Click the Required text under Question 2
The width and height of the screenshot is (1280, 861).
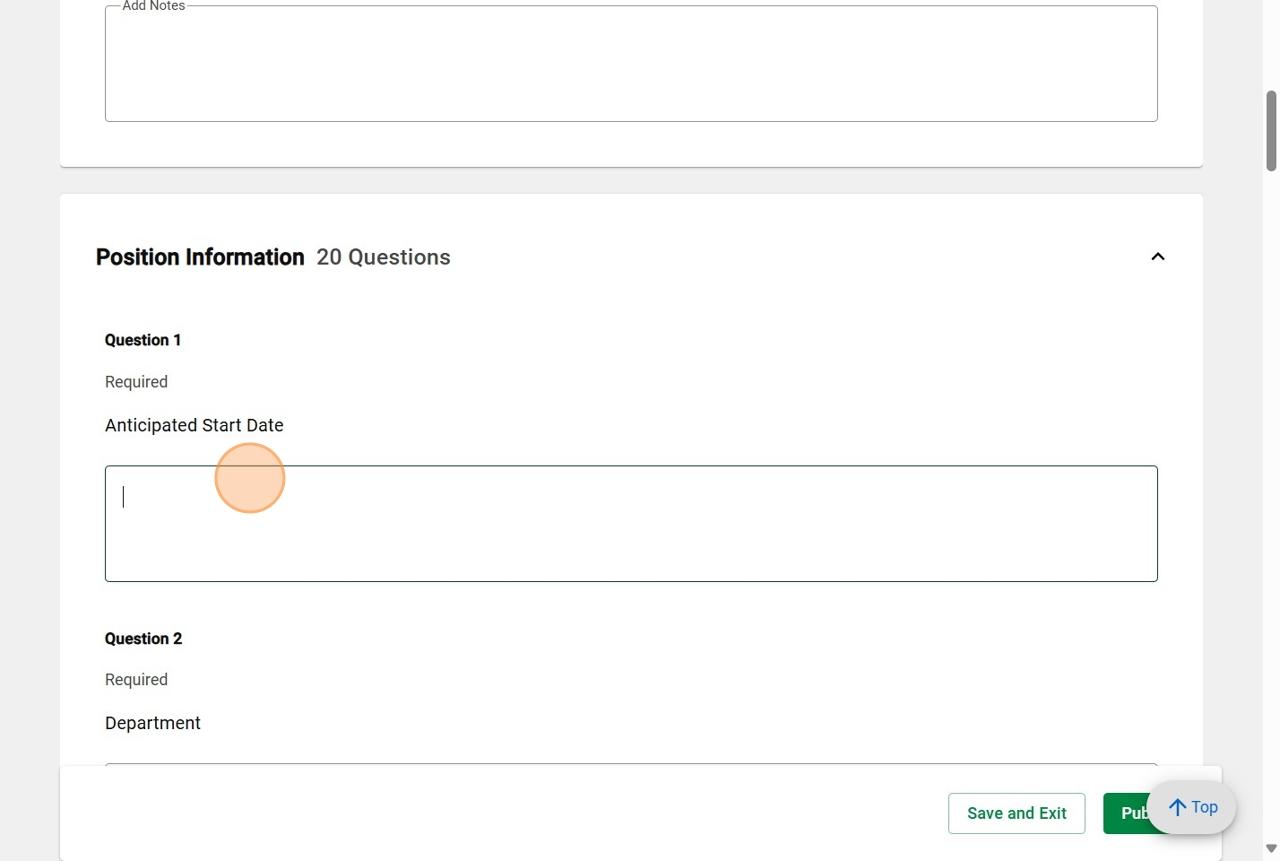click(136, 680)
